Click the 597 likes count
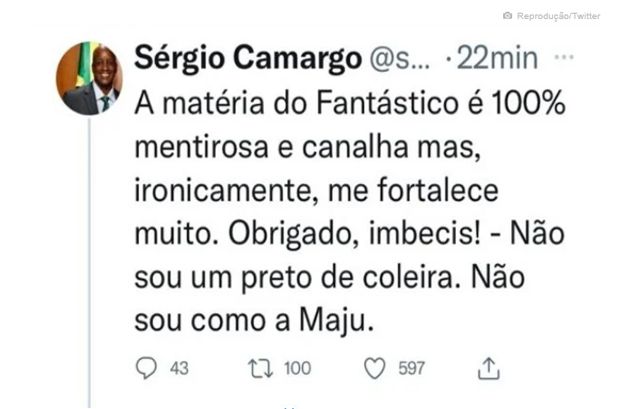620x409 pixels. pos(411,368)
